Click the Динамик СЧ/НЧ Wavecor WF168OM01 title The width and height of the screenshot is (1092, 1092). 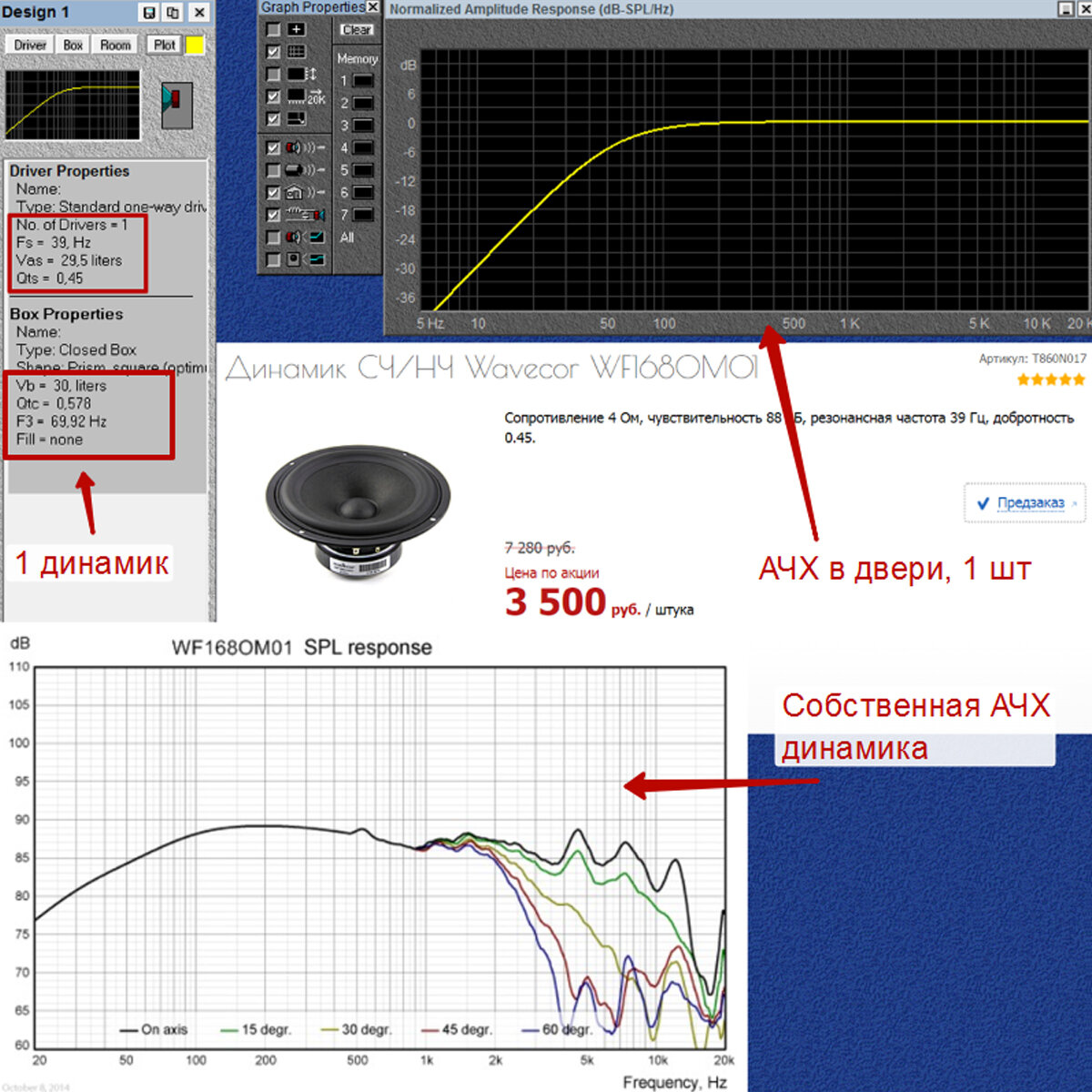[491, 368]
